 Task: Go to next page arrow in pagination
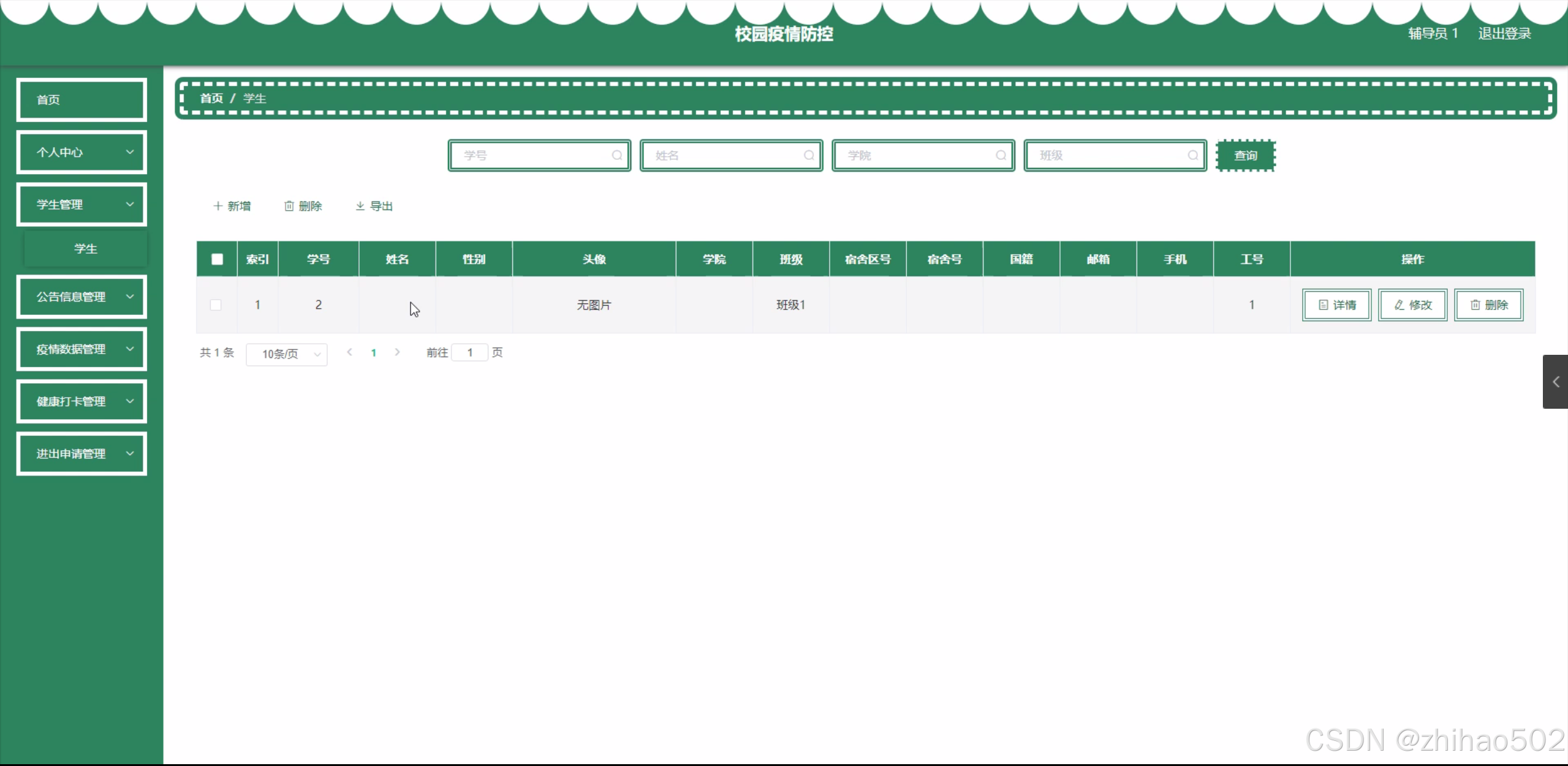pos(397,352)
